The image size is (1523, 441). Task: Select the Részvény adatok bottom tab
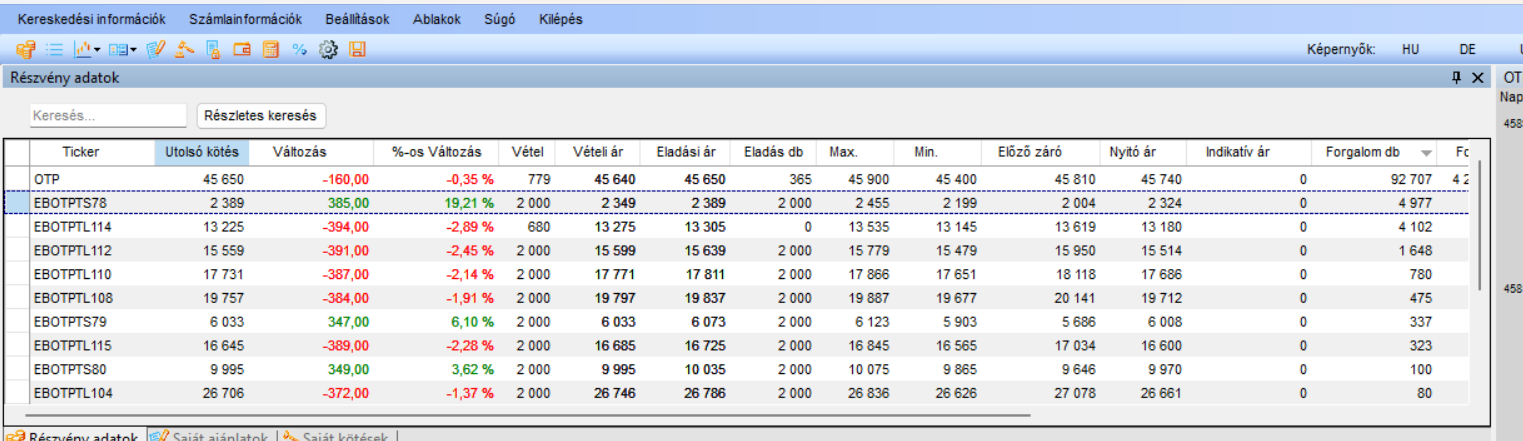(x=73, y=437)
